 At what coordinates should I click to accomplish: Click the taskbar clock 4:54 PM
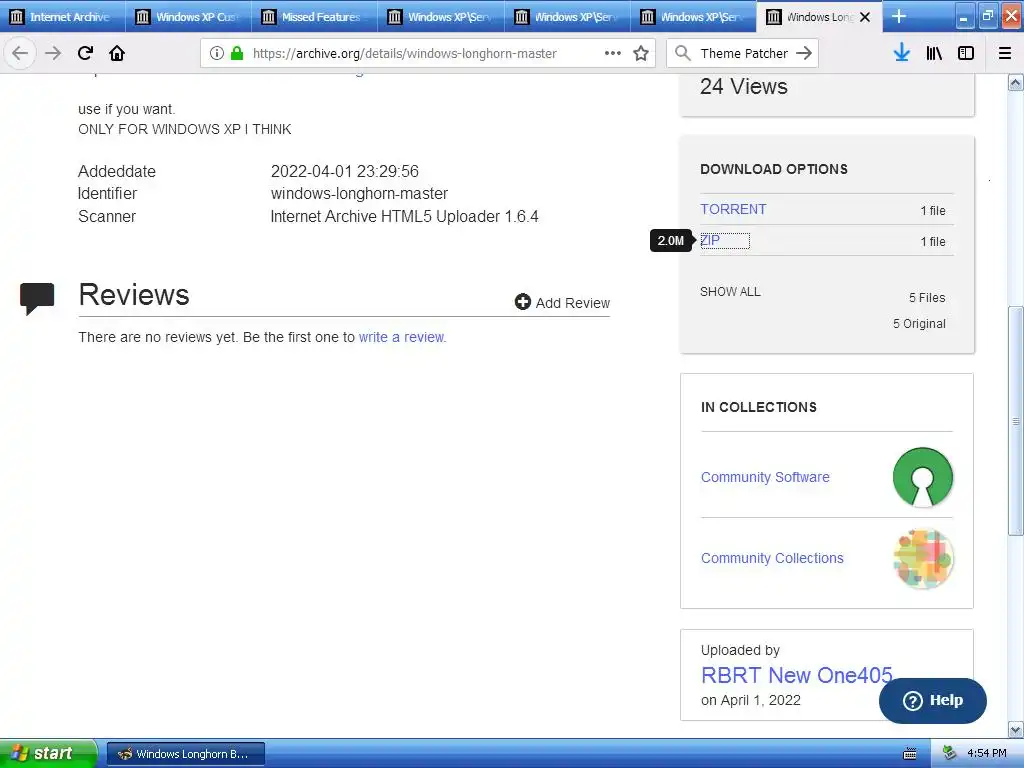click(x=987, y=754)
